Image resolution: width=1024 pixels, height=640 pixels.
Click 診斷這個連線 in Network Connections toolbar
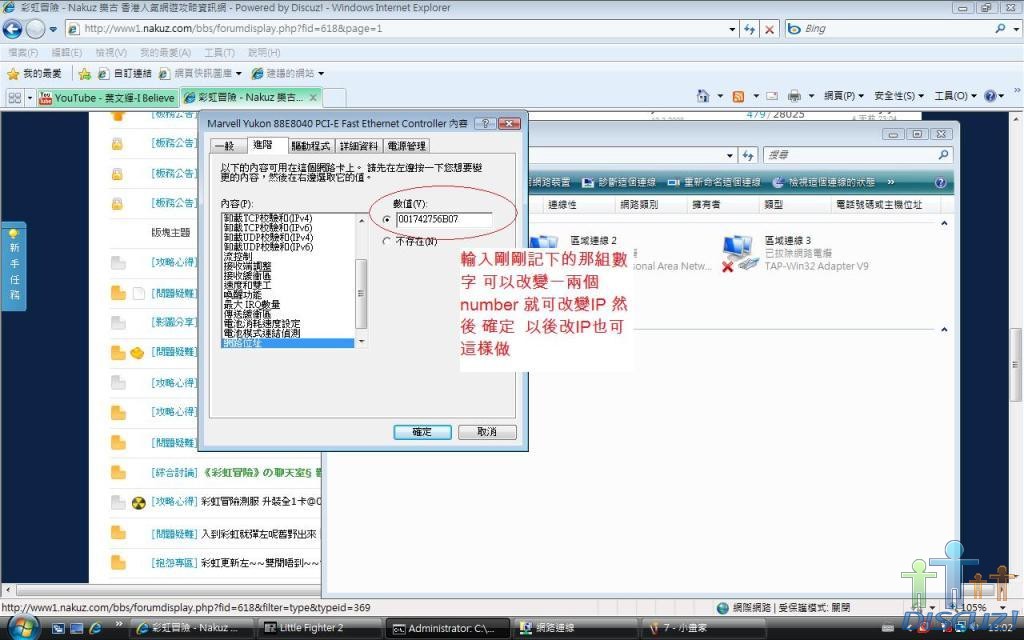(x=618, y=182)
